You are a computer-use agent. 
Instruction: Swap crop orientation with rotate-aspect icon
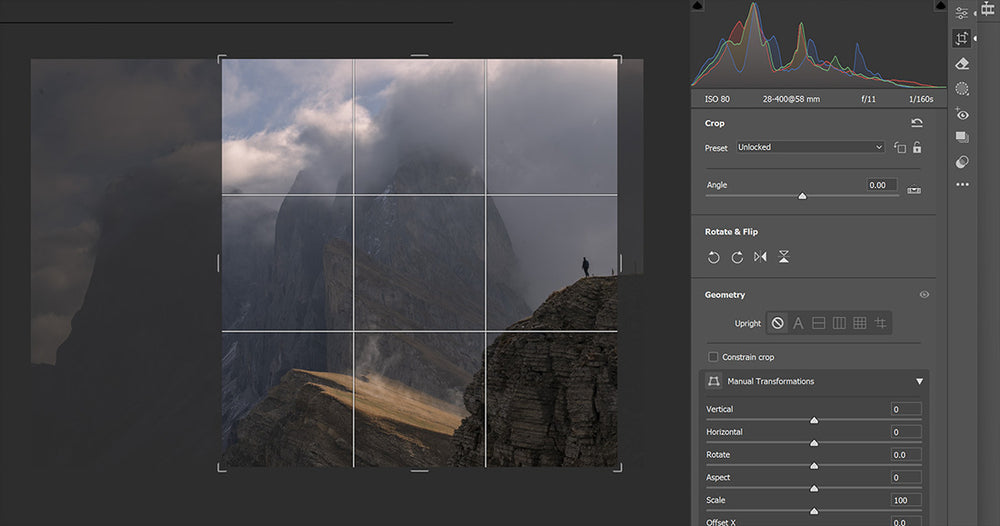[900, 148]
